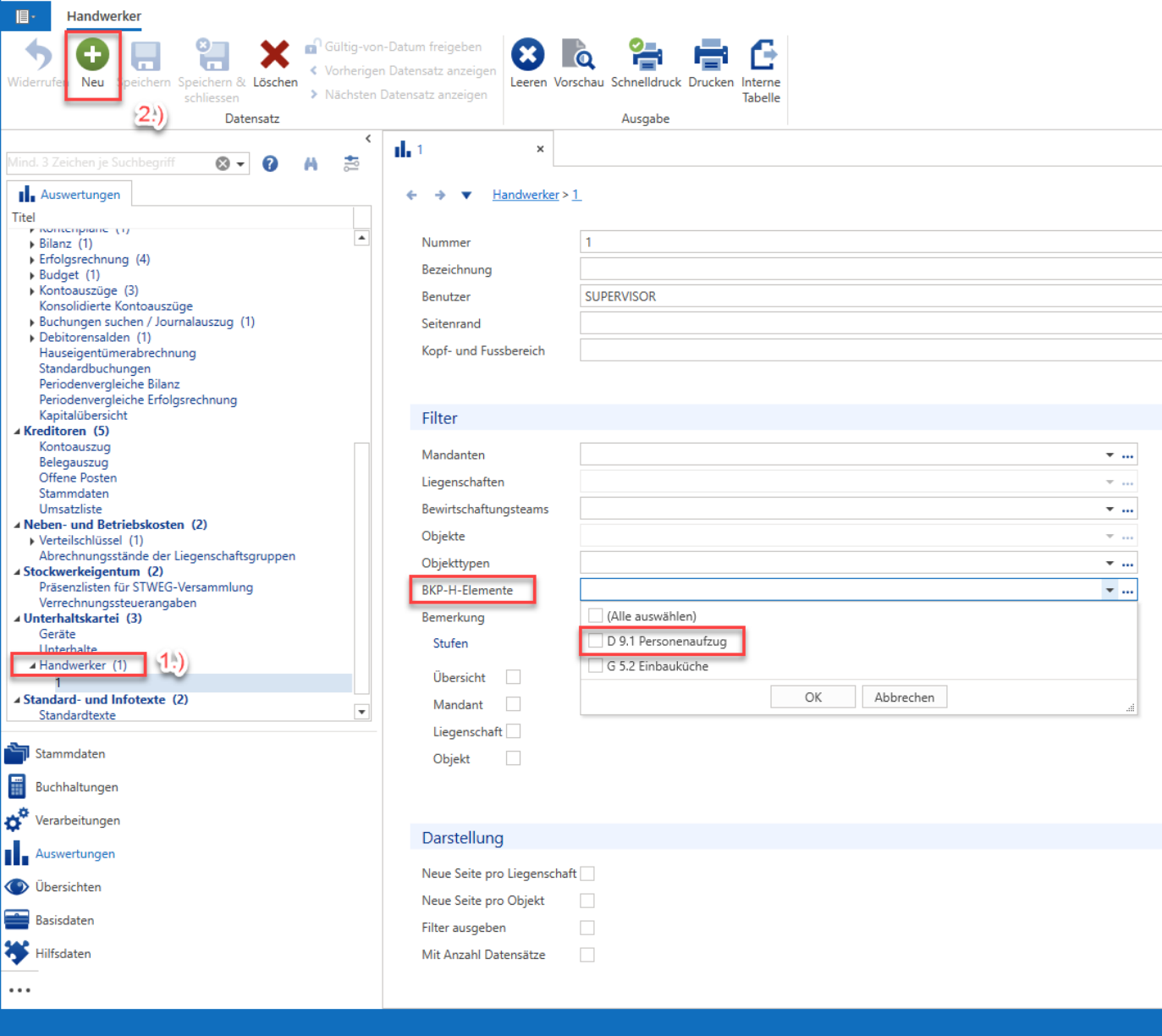Click the Handwerker breadcrumb link
The height and width of the screenshot is (1036, 1162).
pos(526,195)
